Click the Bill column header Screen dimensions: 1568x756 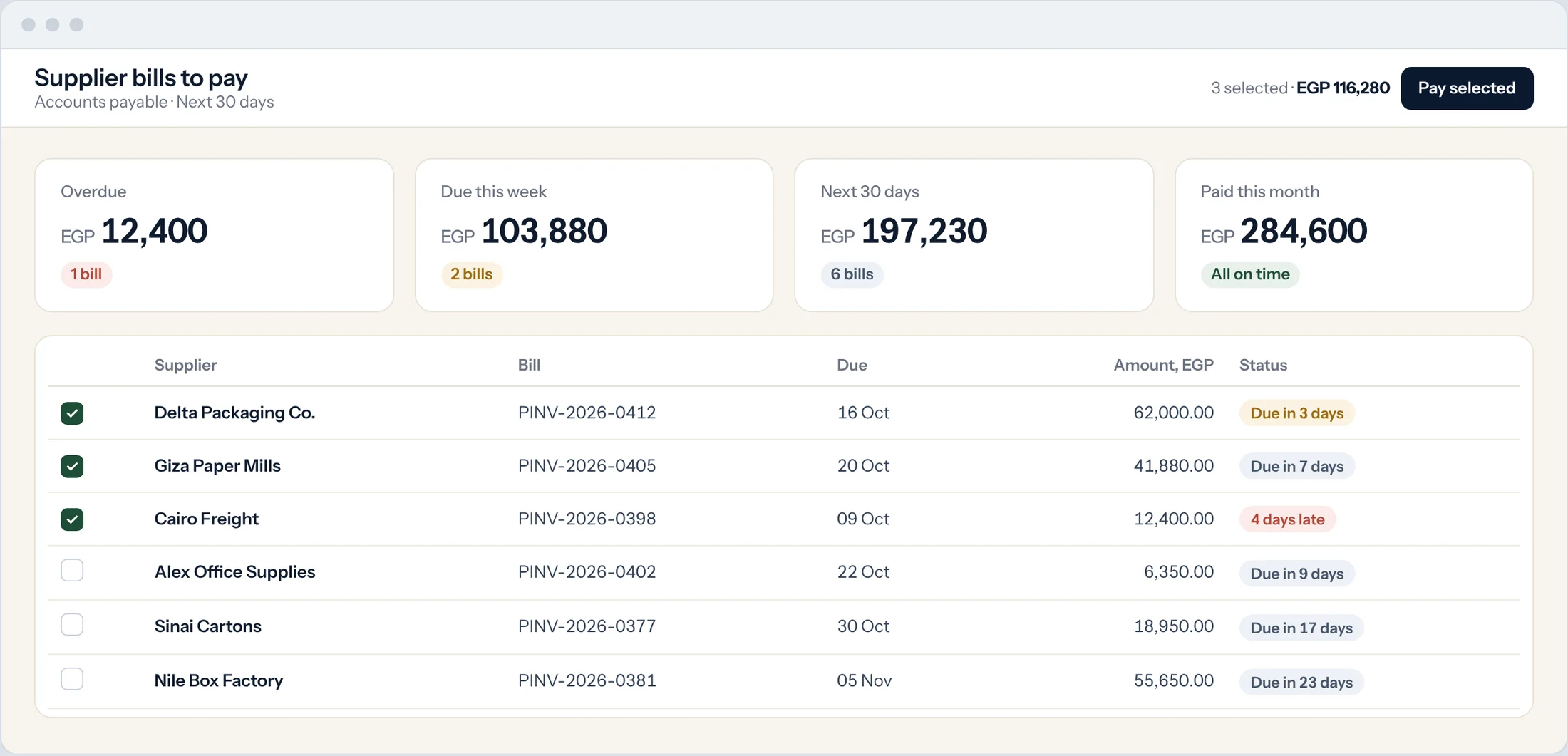[x=529, y=365]
